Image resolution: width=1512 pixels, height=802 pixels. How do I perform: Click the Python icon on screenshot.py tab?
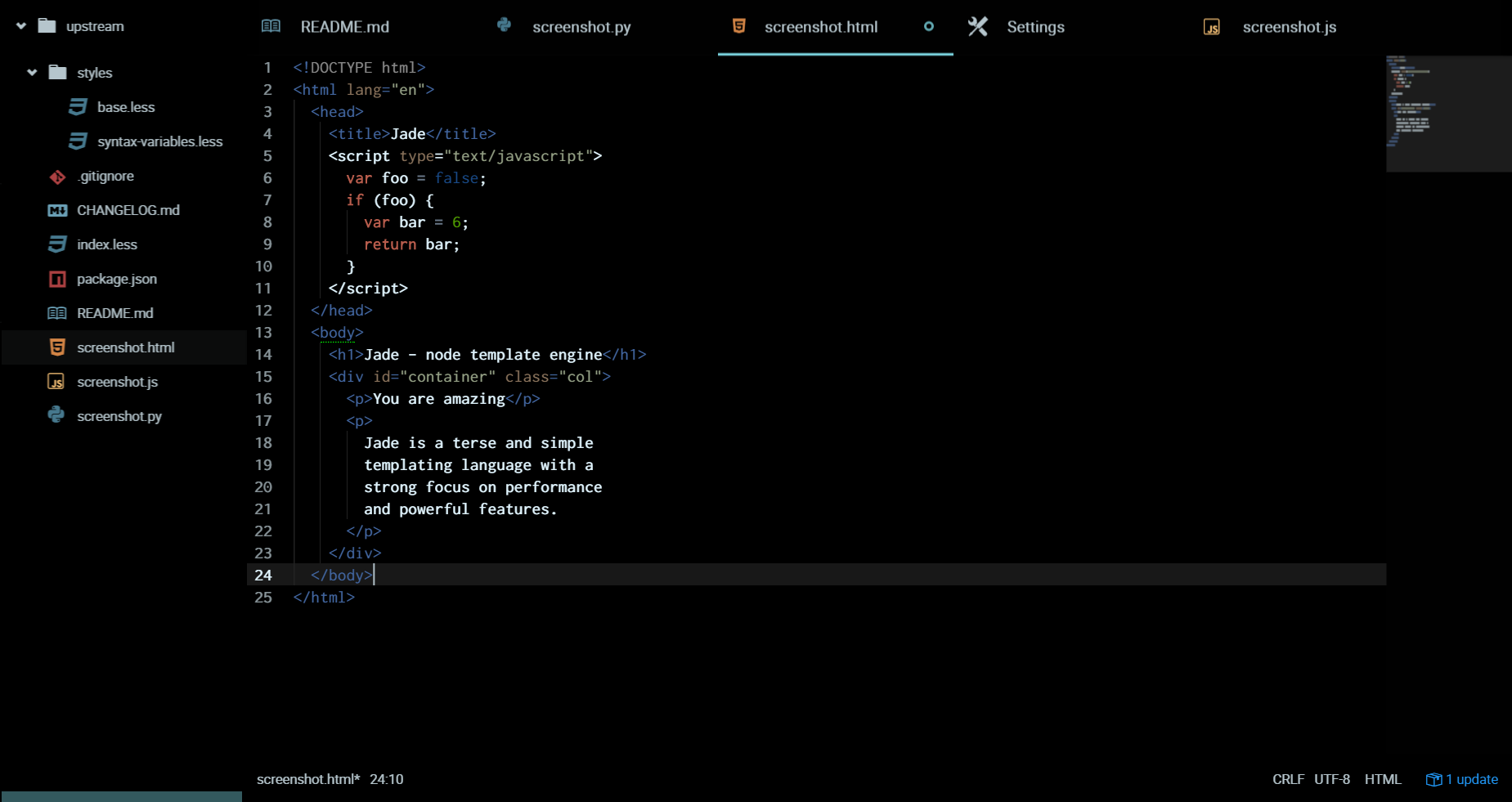click(x=505, y=25)
